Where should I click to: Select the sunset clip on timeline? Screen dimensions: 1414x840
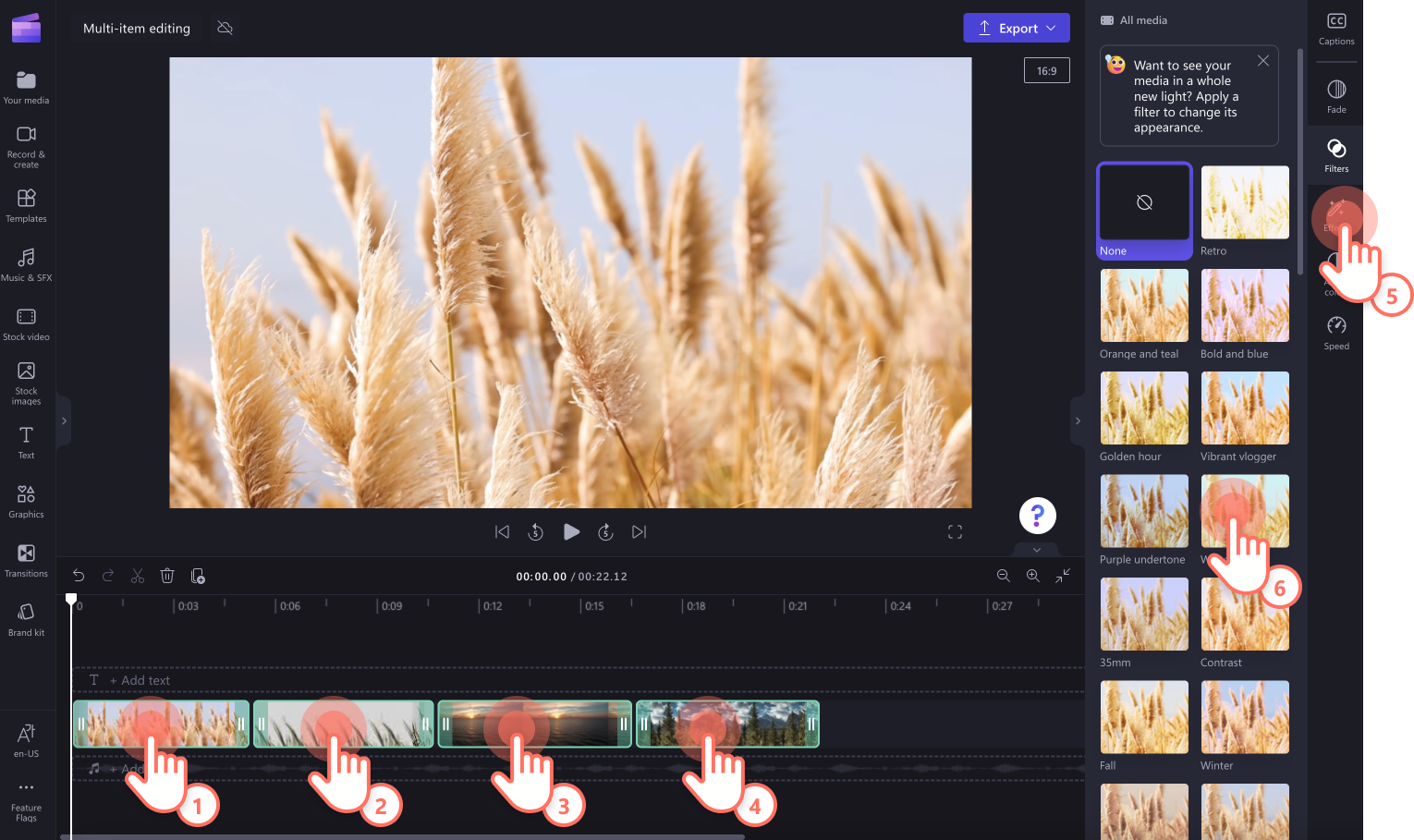pyautogui.click(x=534, y=724)
